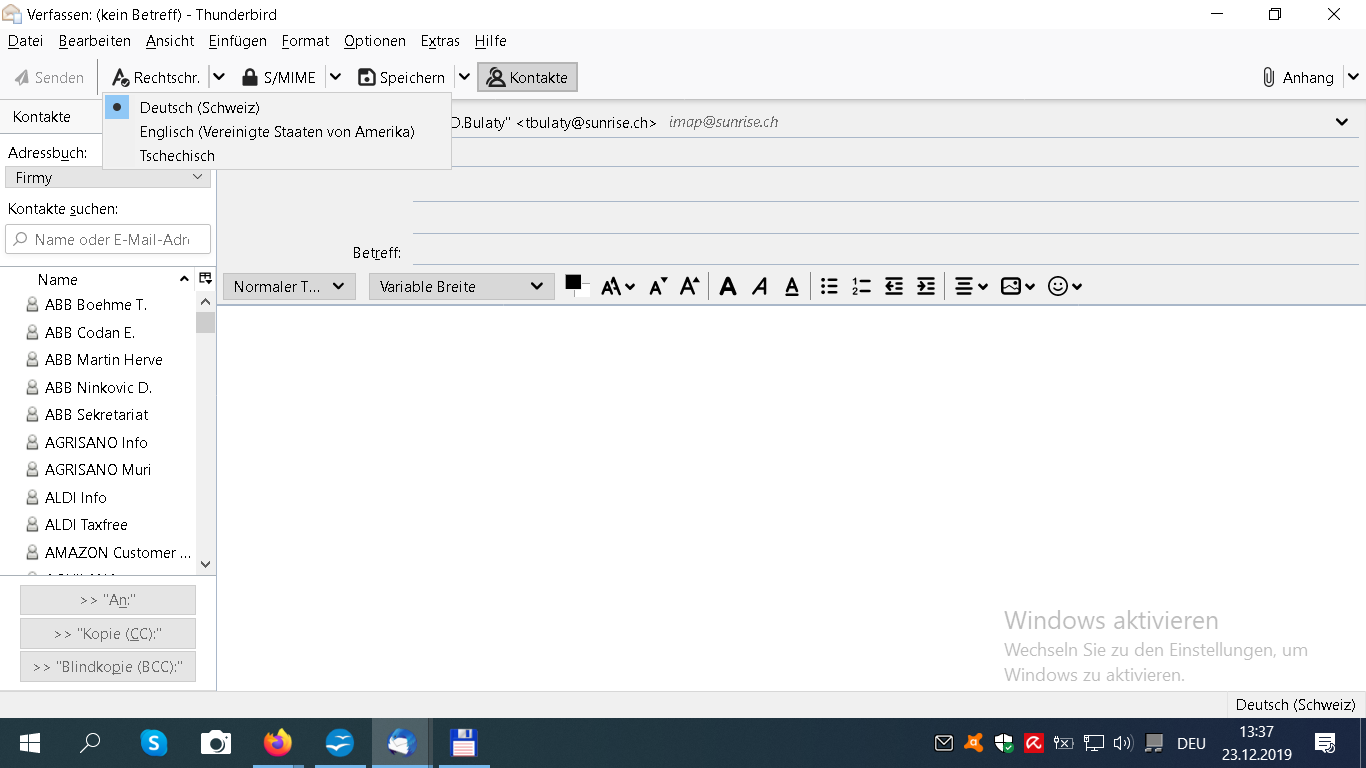Open the Firmy address book dropdown
Screen dimensions: 1366x768
pos(108,177)
